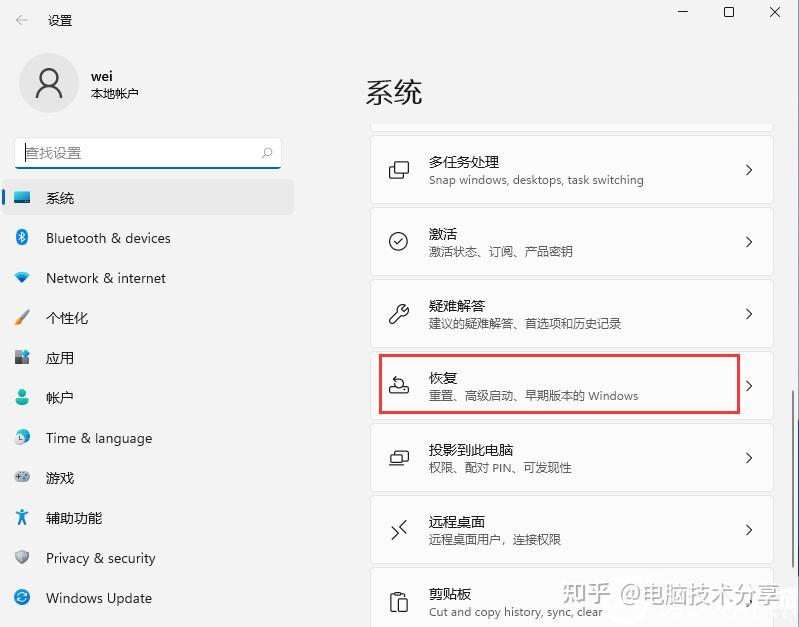
Task: Open Time & language settings
Action: tap(99, 438)
